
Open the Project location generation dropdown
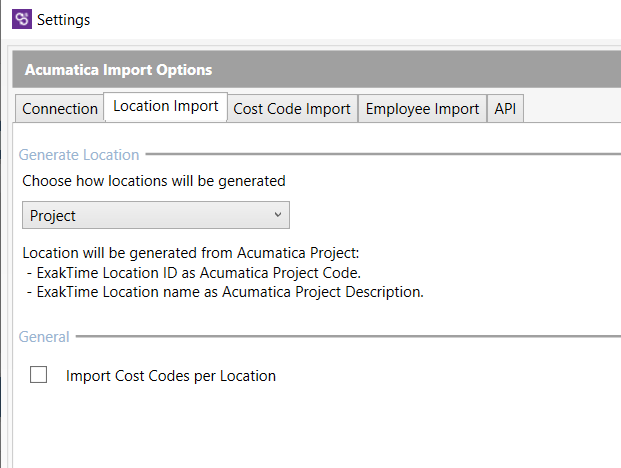point(156,215)
